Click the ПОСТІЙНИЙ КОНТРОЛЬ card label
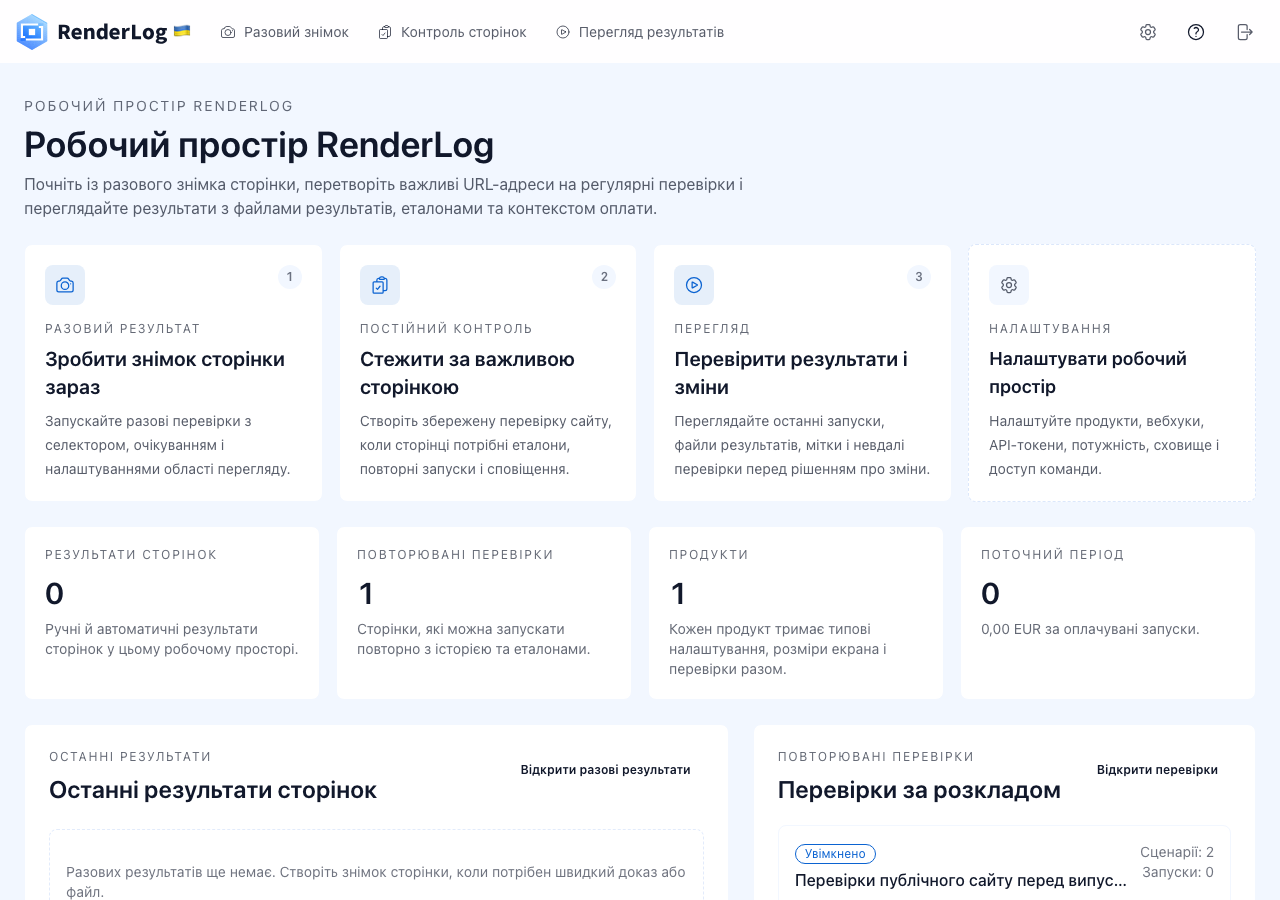 [x=446, y=329]
